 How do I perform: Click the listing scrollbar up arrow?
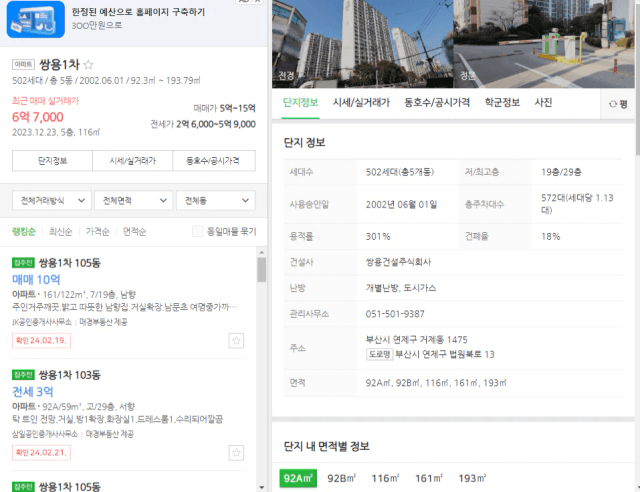pyautogui.click(x=262, y=253)
